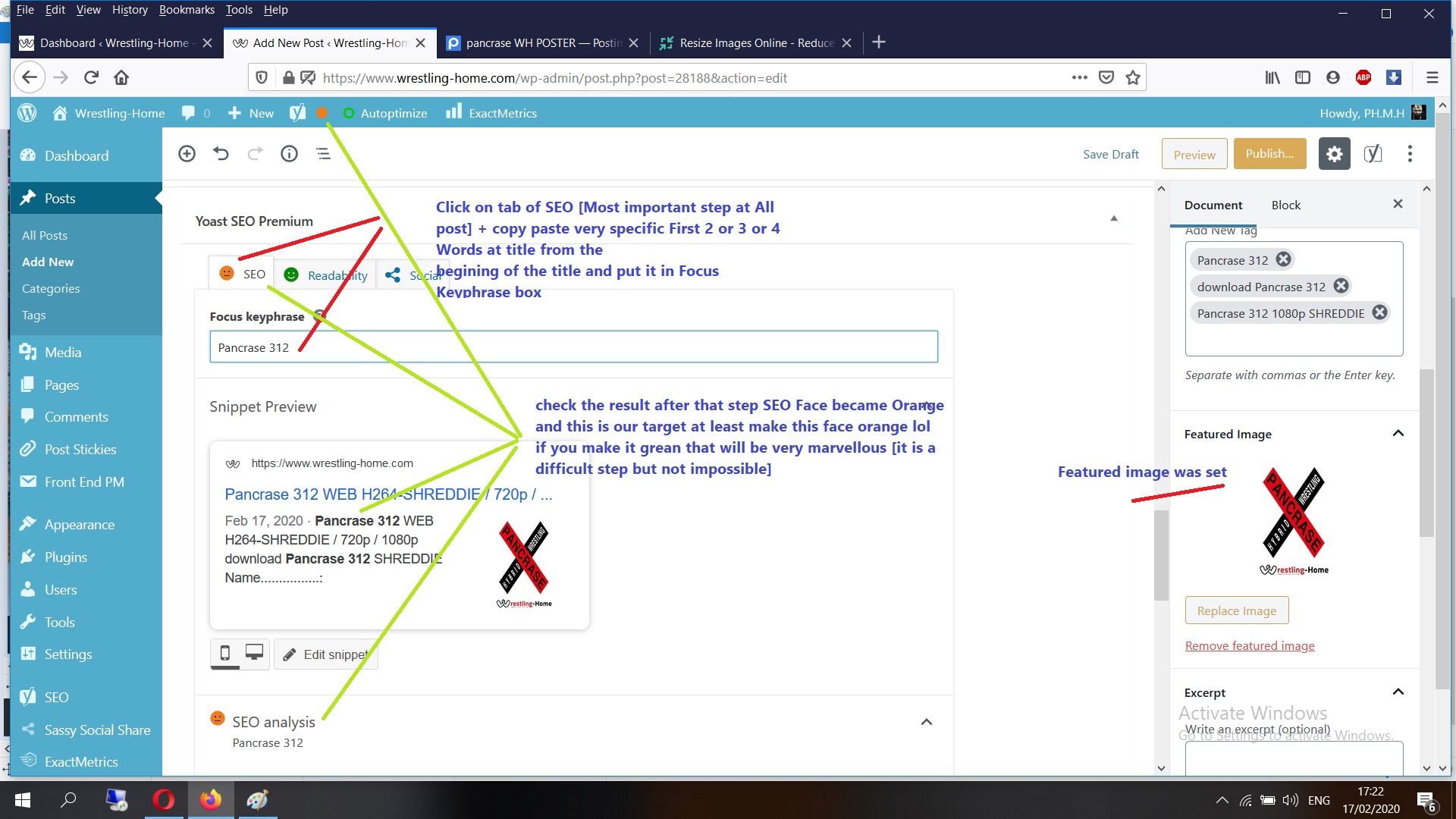
Task: Undo the last editor change
Action: pyautogui.click(x=221, y=154)
